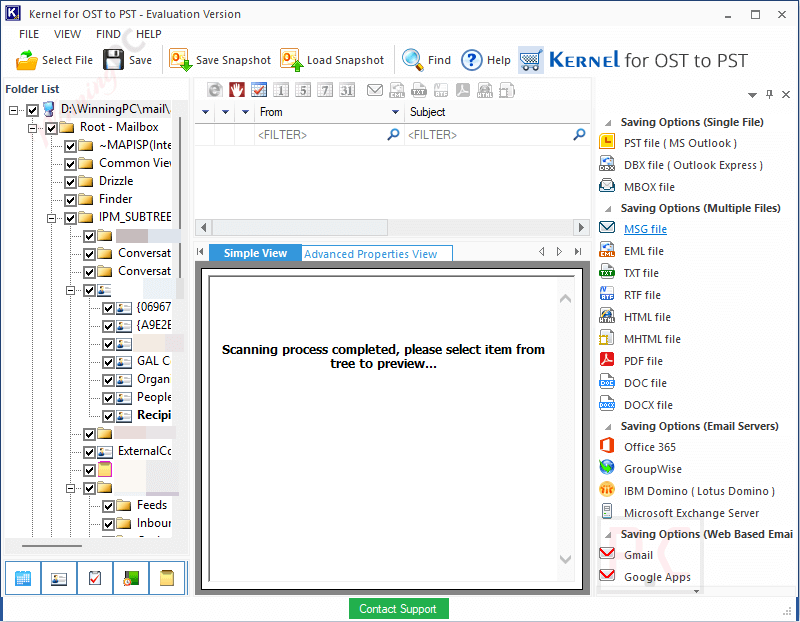The image size is (800, 622).
Task: Click the 1-day calendar view icon
Action: click(281, 90)
